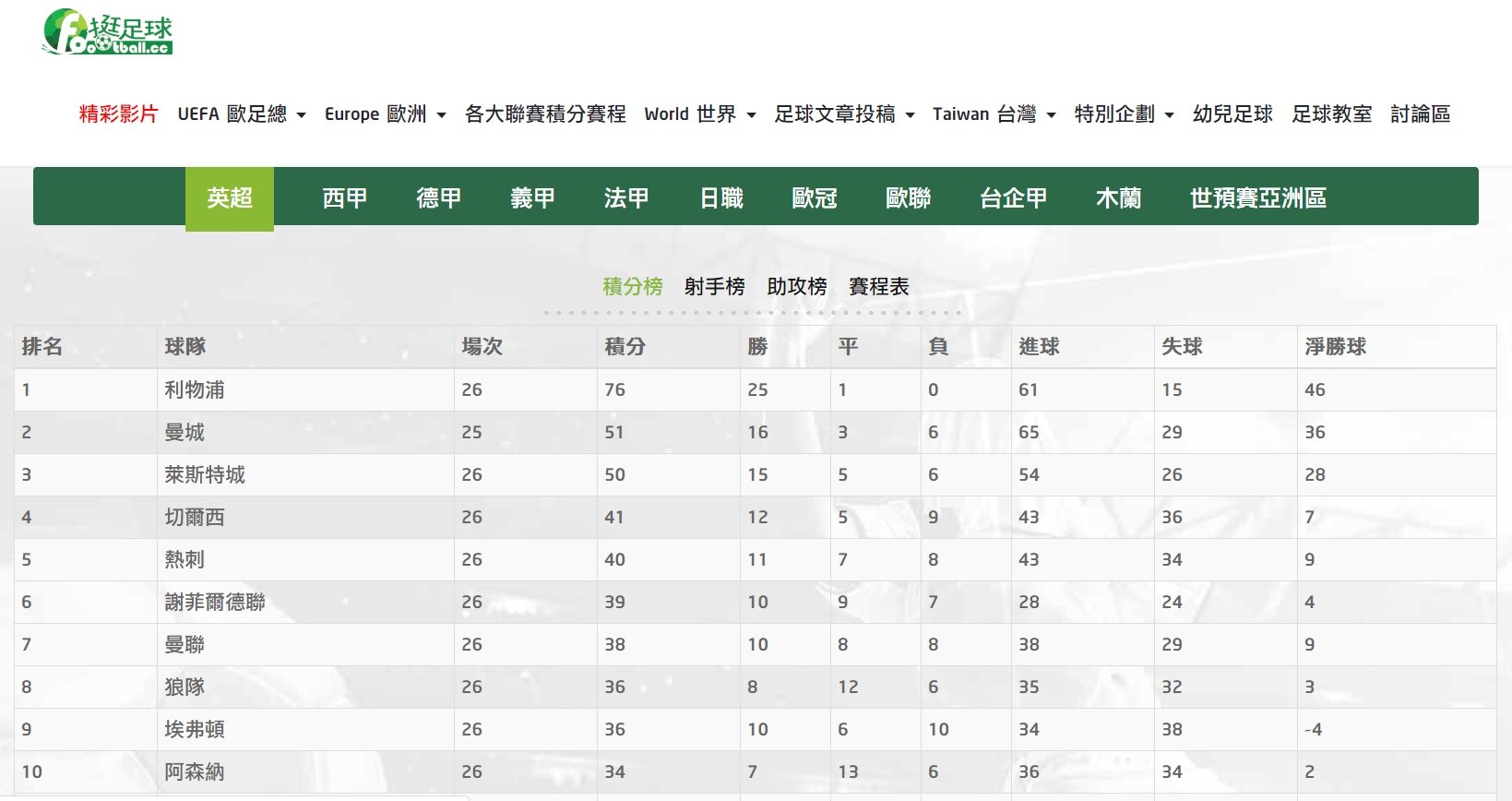1512x801 pixels.
Task: Click 埃弗頓's goal difference -4
Action: point(1314,730)
